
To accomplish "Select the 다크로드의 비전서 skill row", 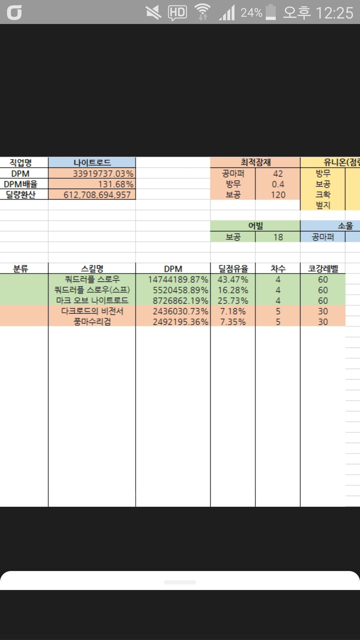I will click(173, 311).
